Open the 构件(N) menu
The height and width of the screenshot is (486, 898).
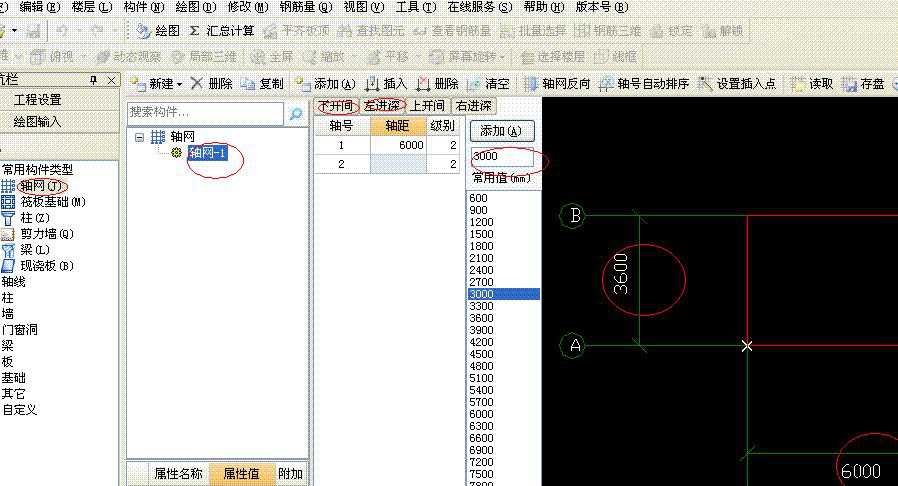click(x=144, y=7)
